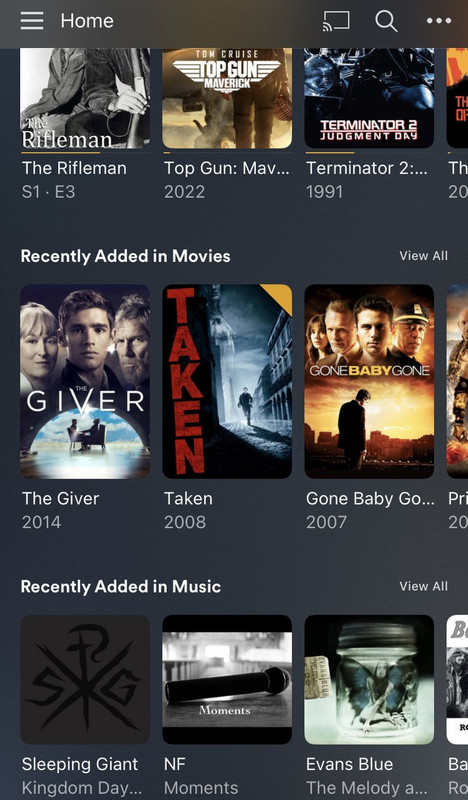Select Gone Baby Gone poster
The width and height of the screenshot is (468, 800).
369,381
